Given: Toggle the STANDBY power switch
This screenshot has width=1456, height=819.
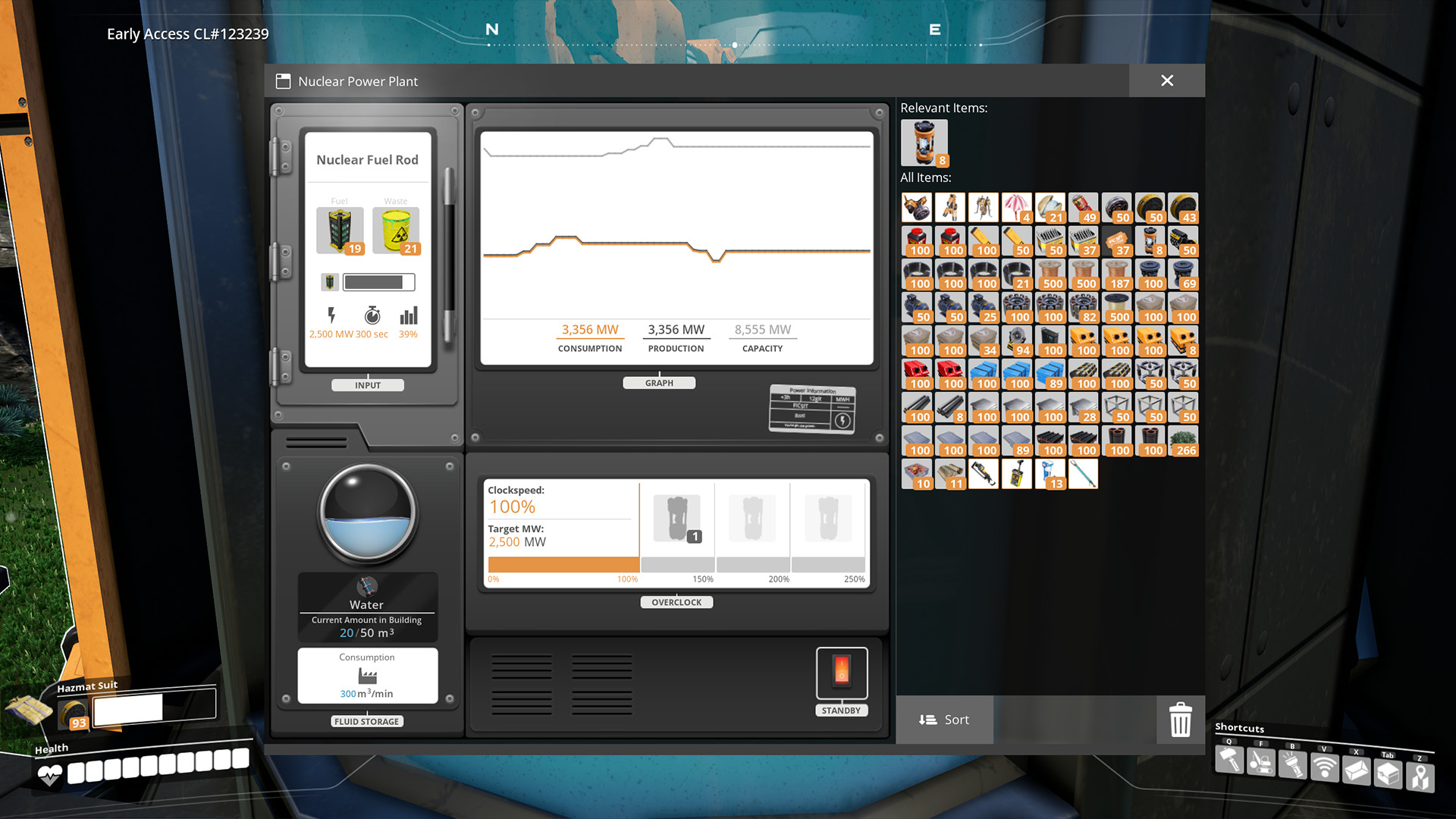Looking at the screenshot, I should coord(841,673).
